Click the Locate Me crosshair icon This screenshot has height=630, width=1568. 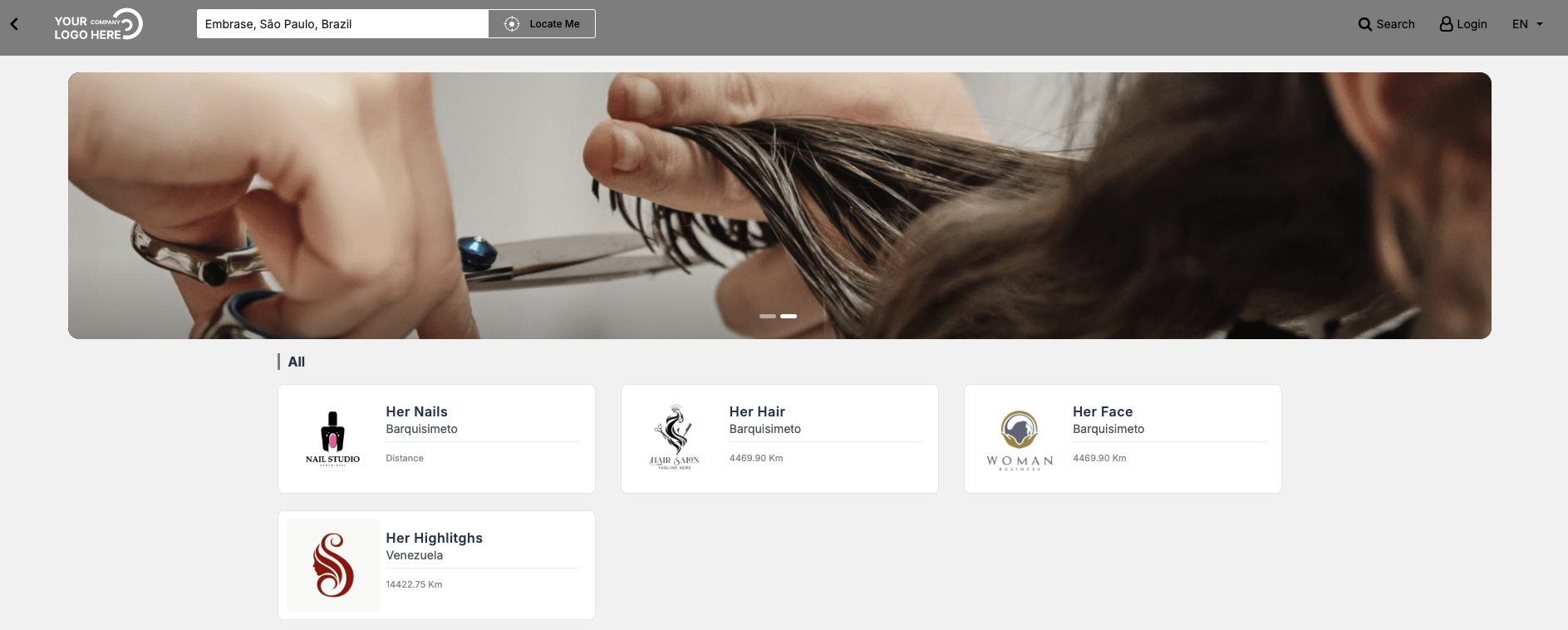[x=512, y=24]
